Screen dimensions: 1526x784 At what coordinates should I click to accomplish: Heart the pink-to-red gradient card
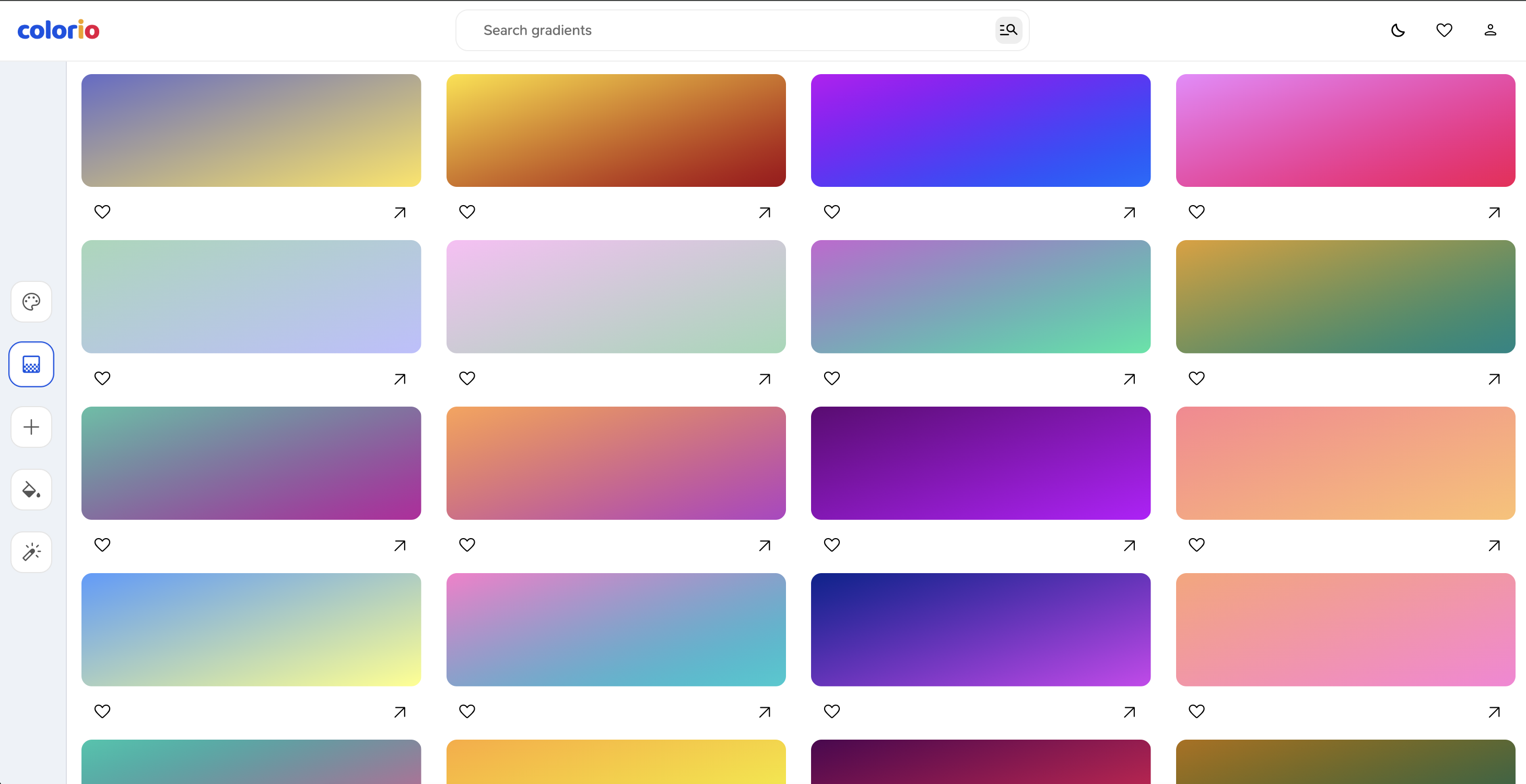coord(1196,211)
